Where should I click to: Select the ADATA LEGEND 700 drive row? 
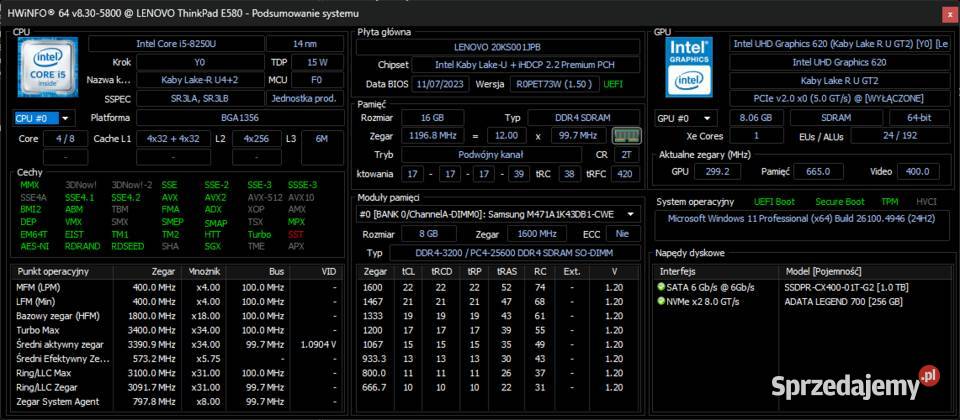coord(803,301)
